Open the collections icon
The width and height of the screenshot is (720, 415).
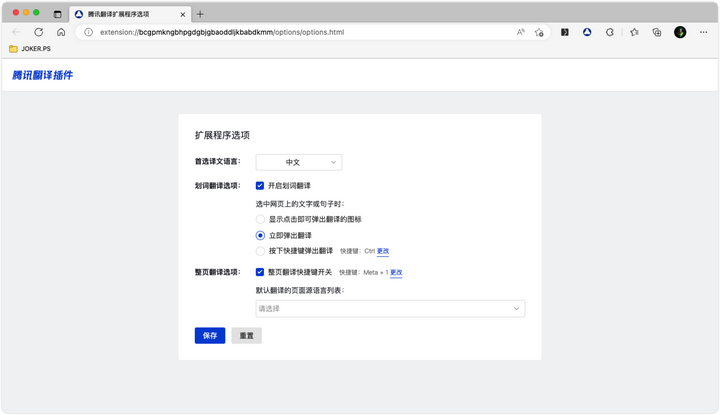[x=657, y=32]
